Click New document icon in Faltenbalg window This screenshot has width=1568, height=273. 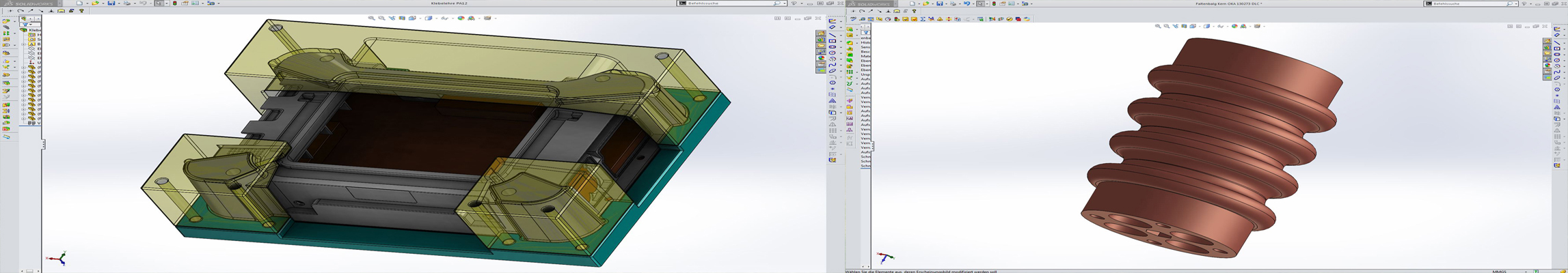pyautogui.click(x=913, y=3)
